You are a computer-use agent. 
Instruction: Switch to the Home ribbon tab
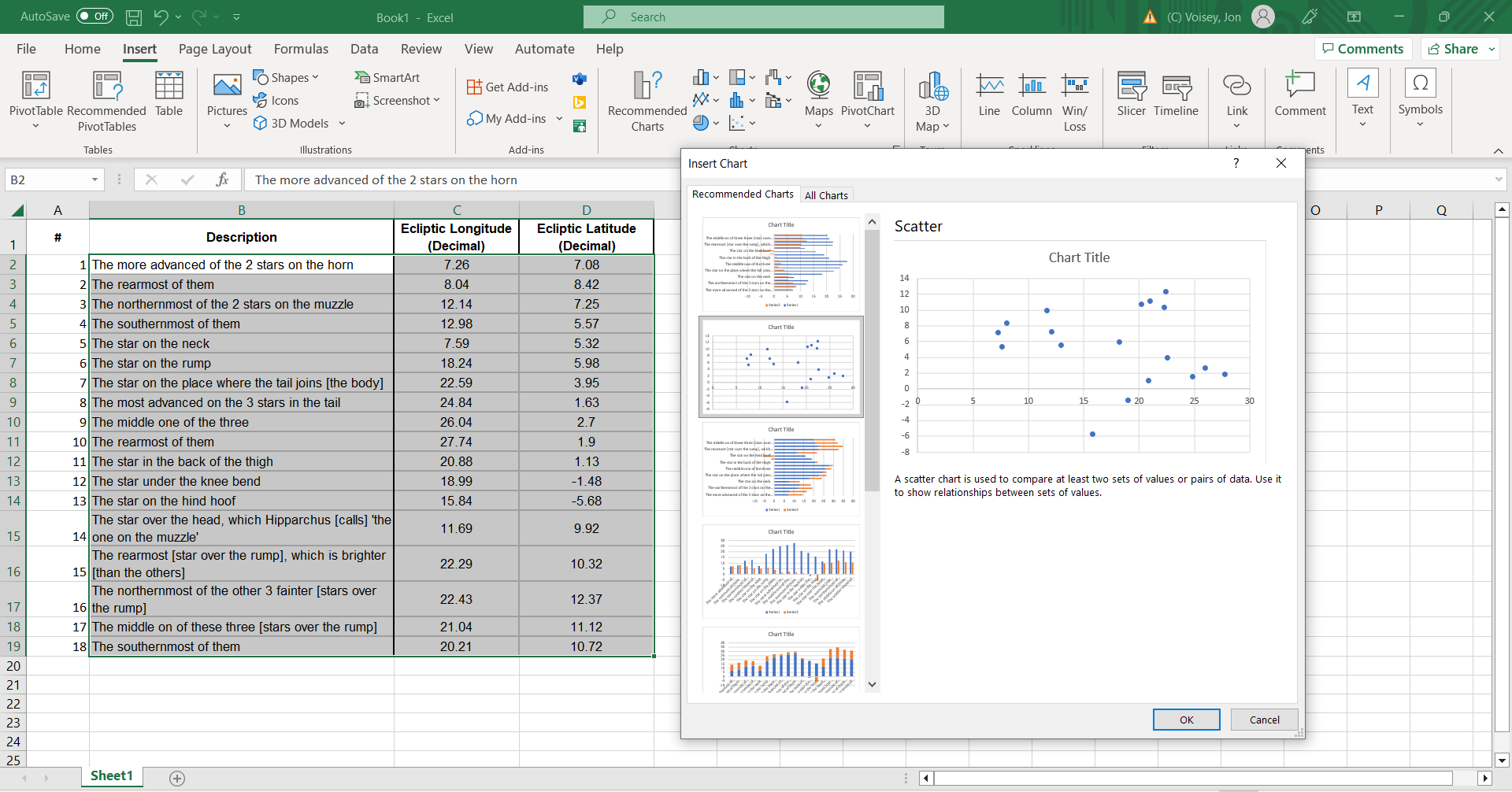(82, 49)
